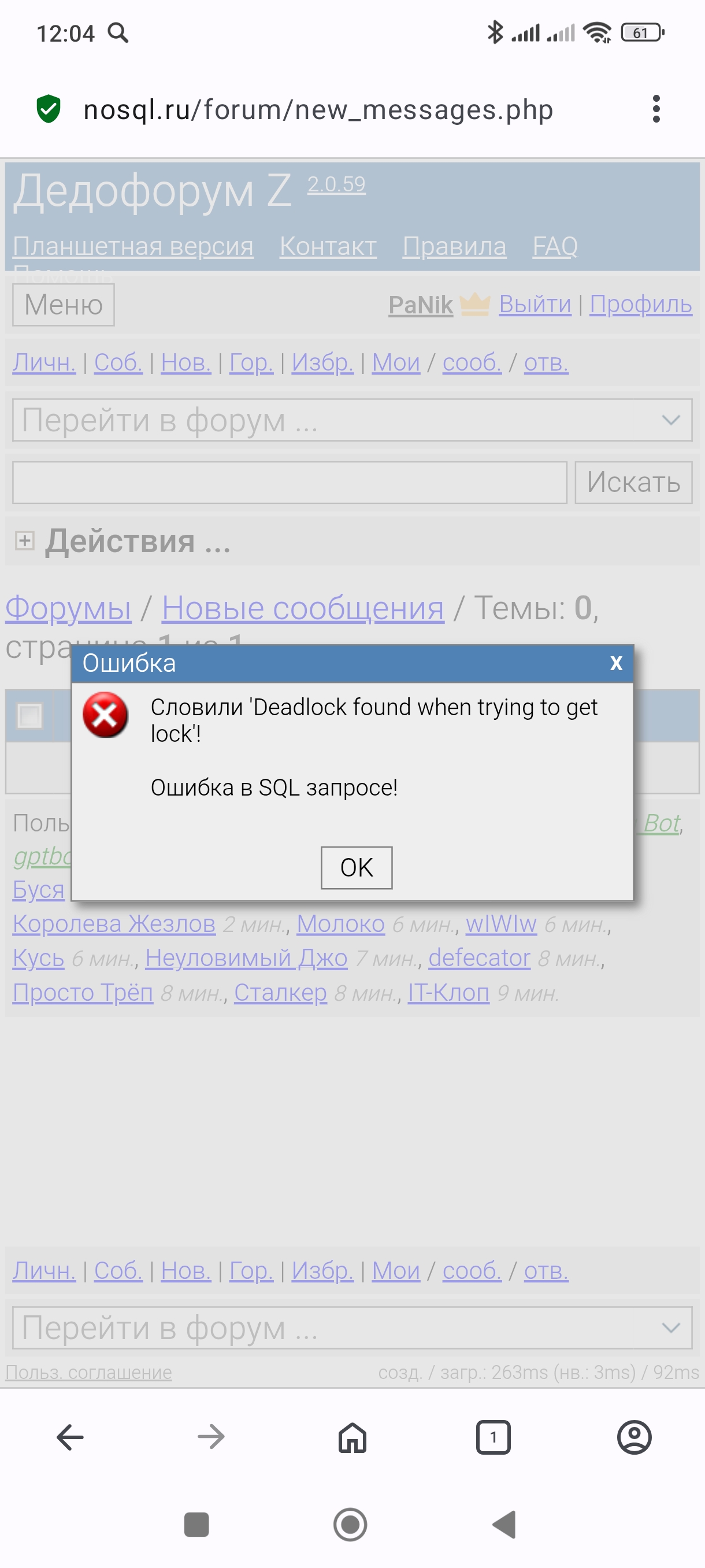The height and width of the screenshot is (1568, 705).
Task: Open the Меню button
Action: click(x=63, y=305)
